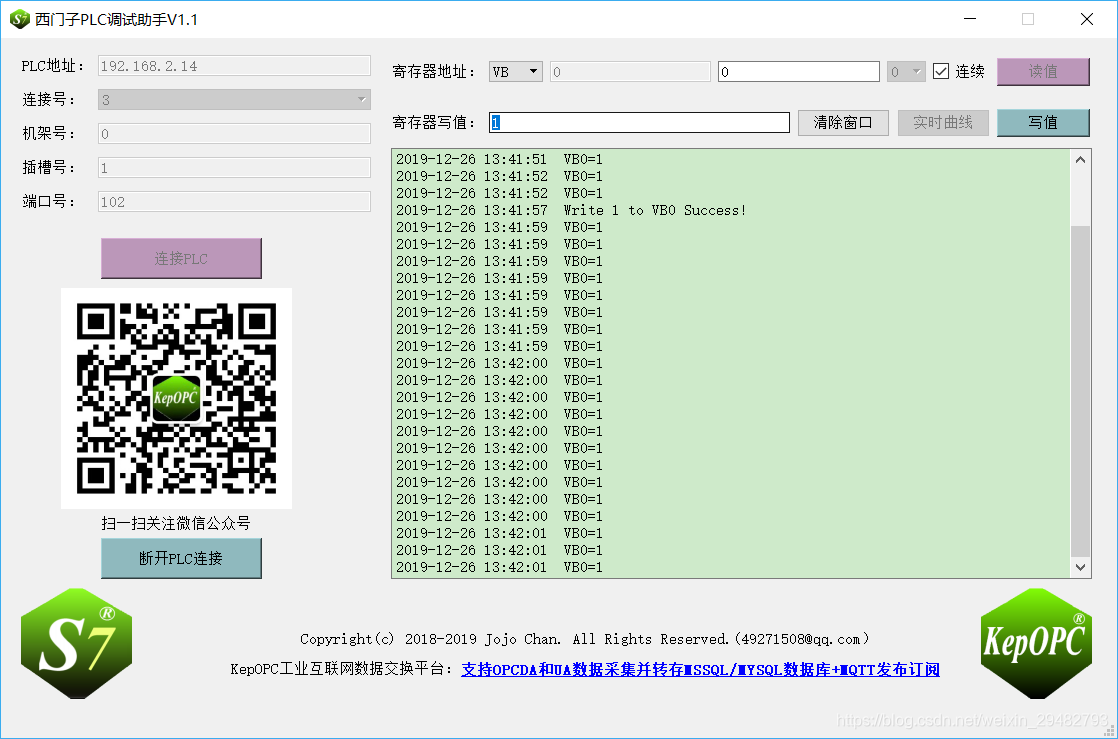Click the 断开PLC连接 disconnect button

coord(181,559)
